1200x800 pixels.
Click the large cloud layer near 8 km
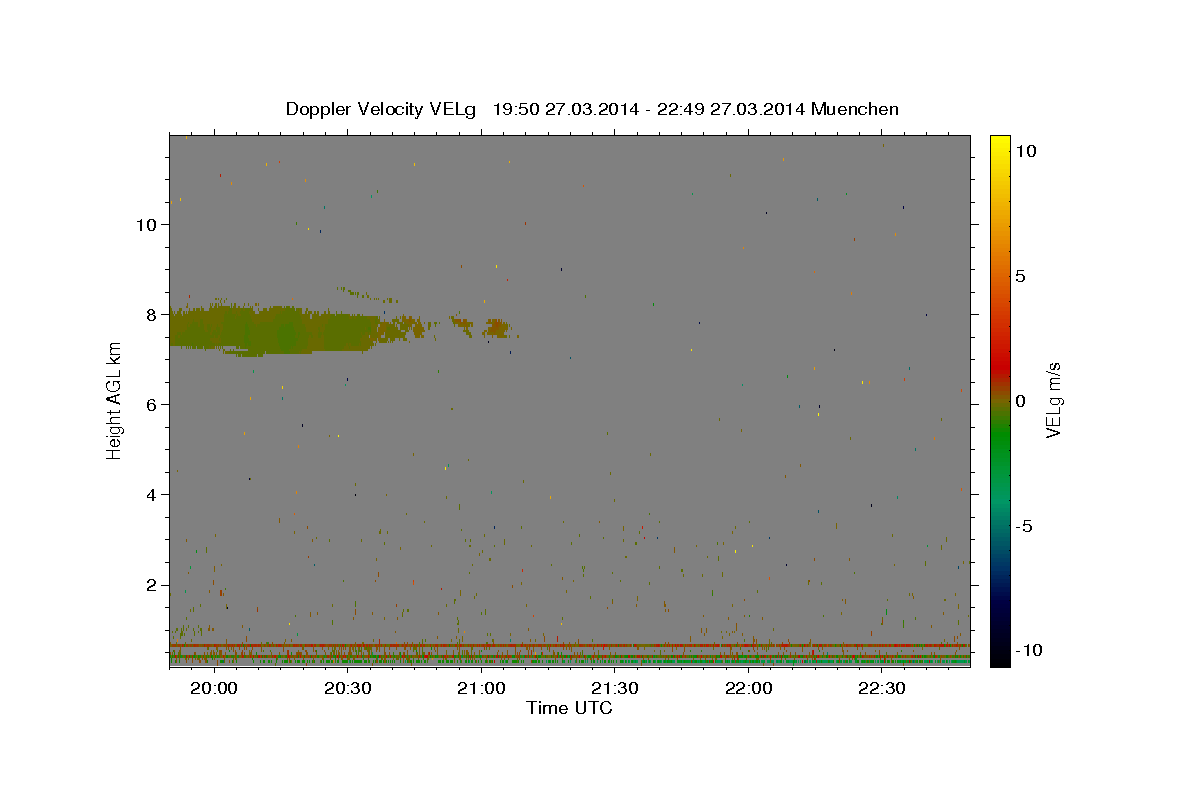pos(272,329)
